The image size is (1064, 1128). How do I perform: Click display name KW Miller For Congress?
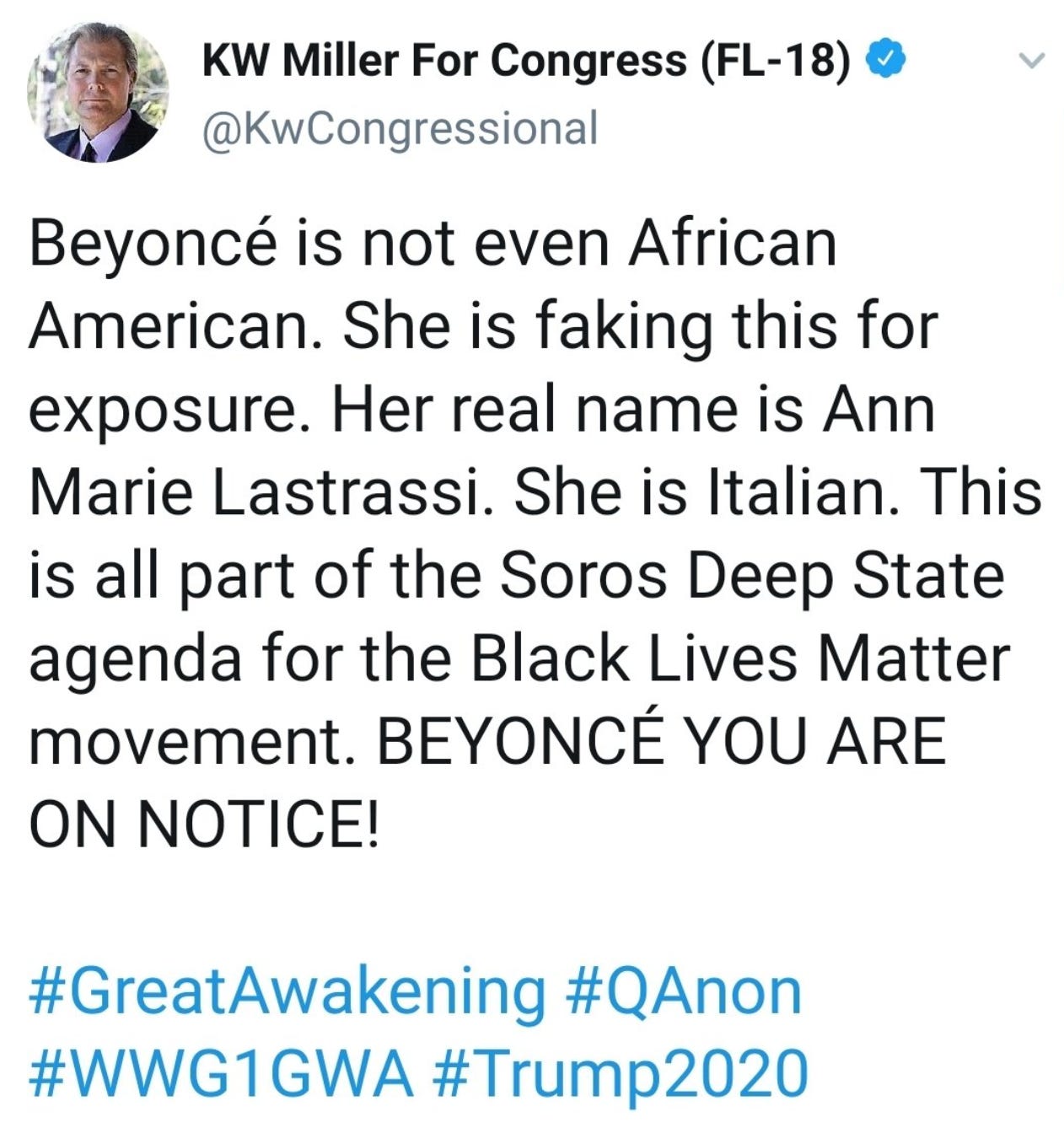(445, 61)
